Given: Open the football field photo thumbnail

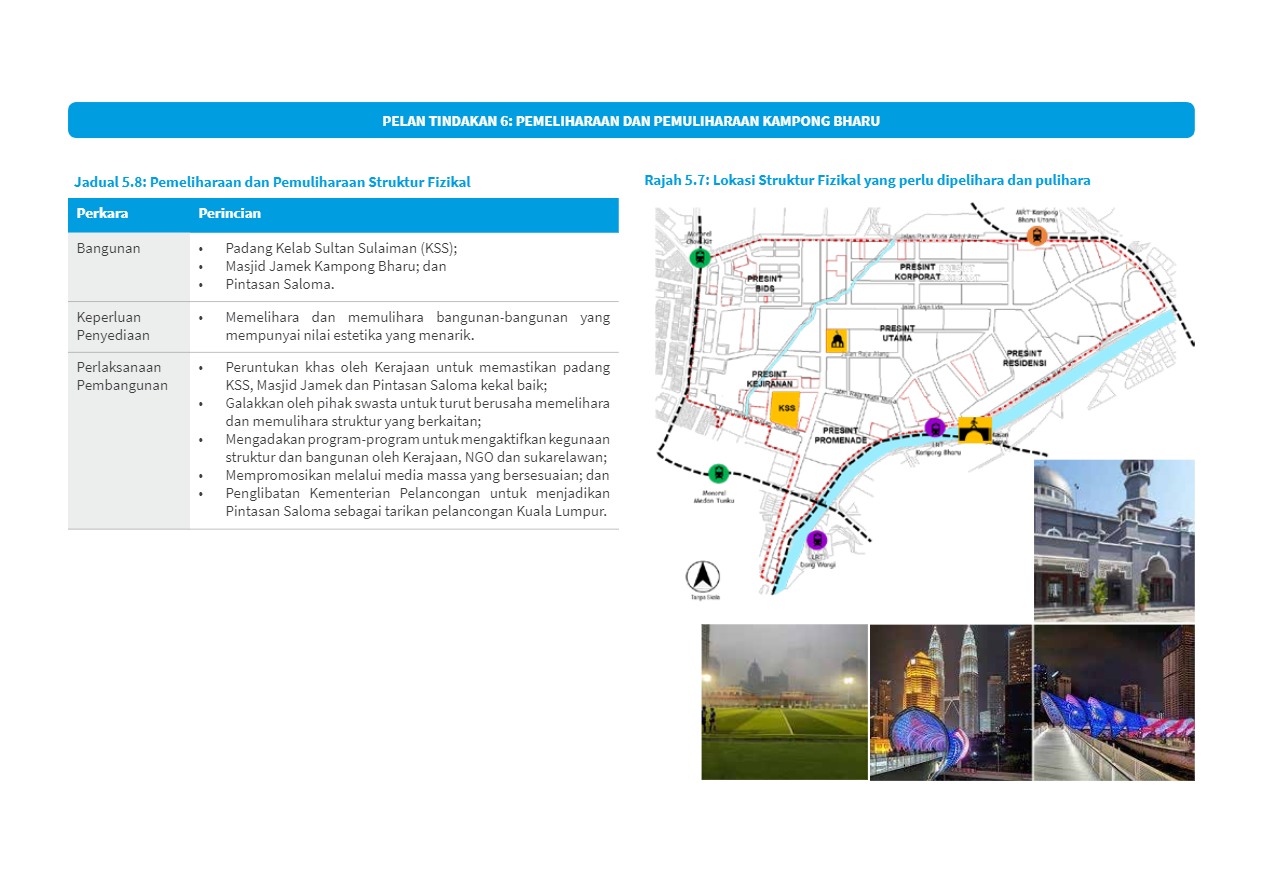Looking at the screenshot, I should [x=784, y=702].
